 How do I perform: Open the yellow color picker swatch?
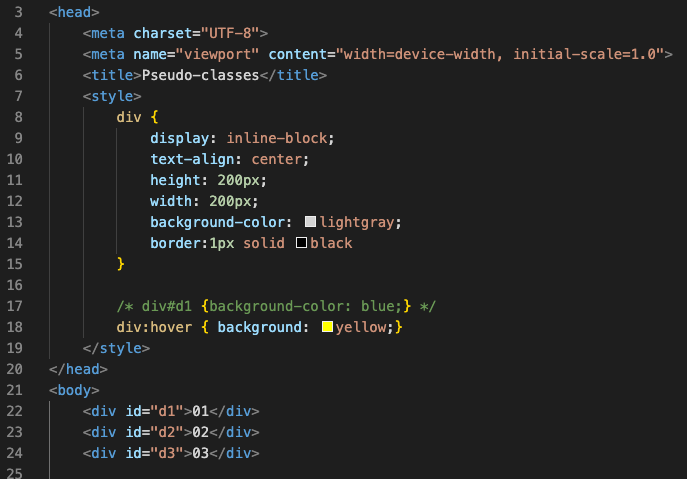click(x=326, y=327)
